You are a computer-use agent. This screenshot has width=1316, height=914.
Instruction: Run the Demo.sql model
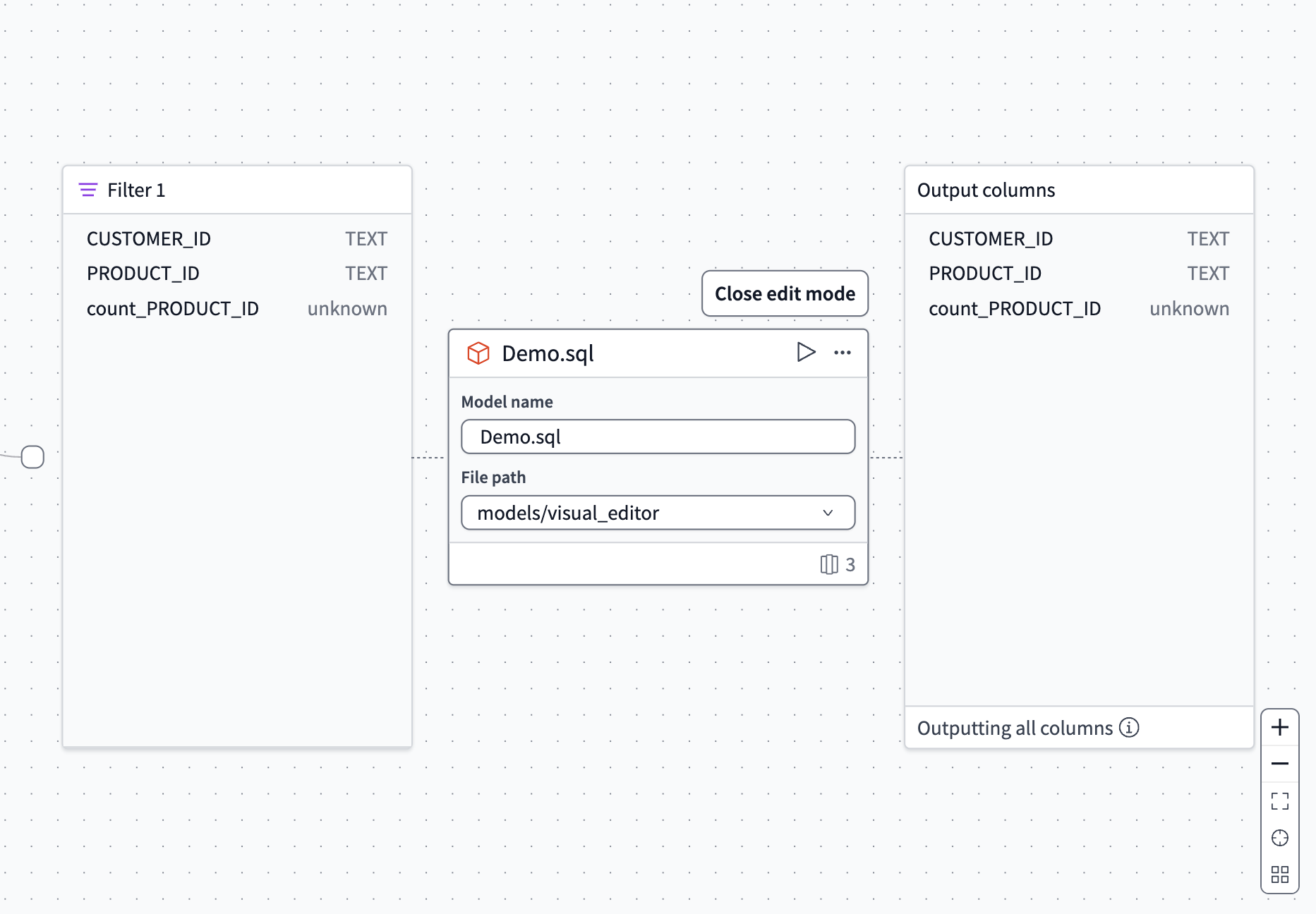(x=807, y=353)
